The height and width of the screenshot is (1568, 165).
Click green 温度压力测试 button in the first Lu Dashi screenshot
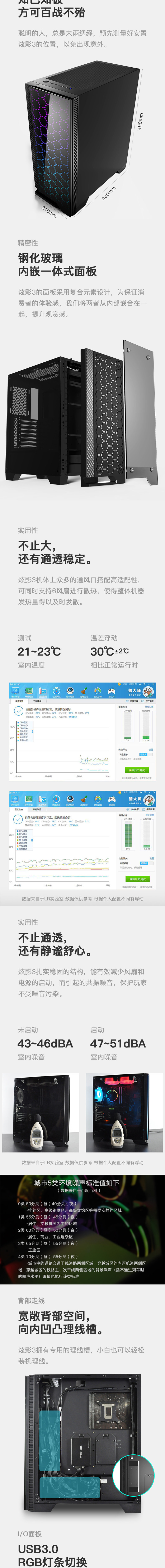[x=137, y=770]
